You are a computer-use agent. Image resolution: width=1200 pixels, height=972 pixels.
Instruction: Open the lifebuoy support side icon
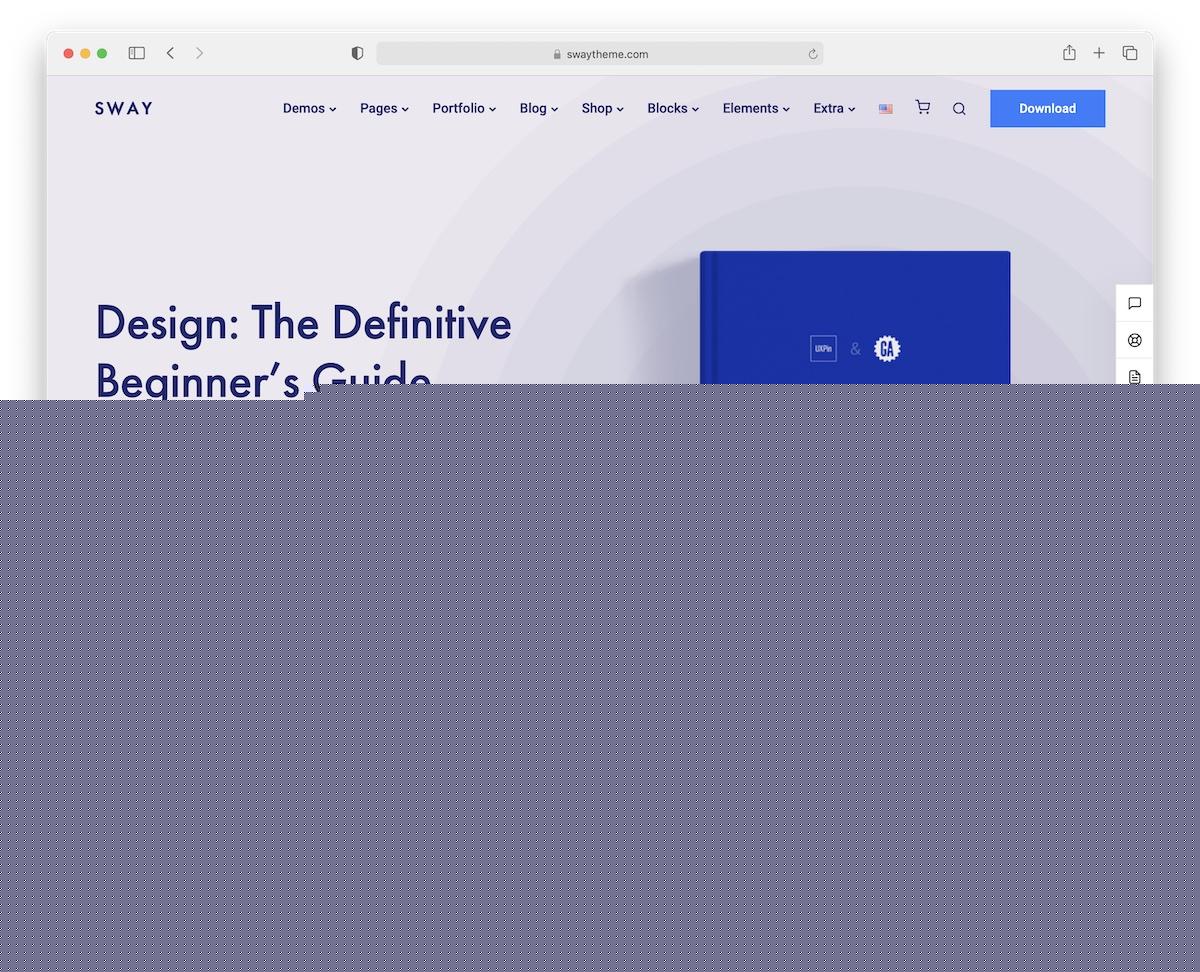(x=1135, y=340)
